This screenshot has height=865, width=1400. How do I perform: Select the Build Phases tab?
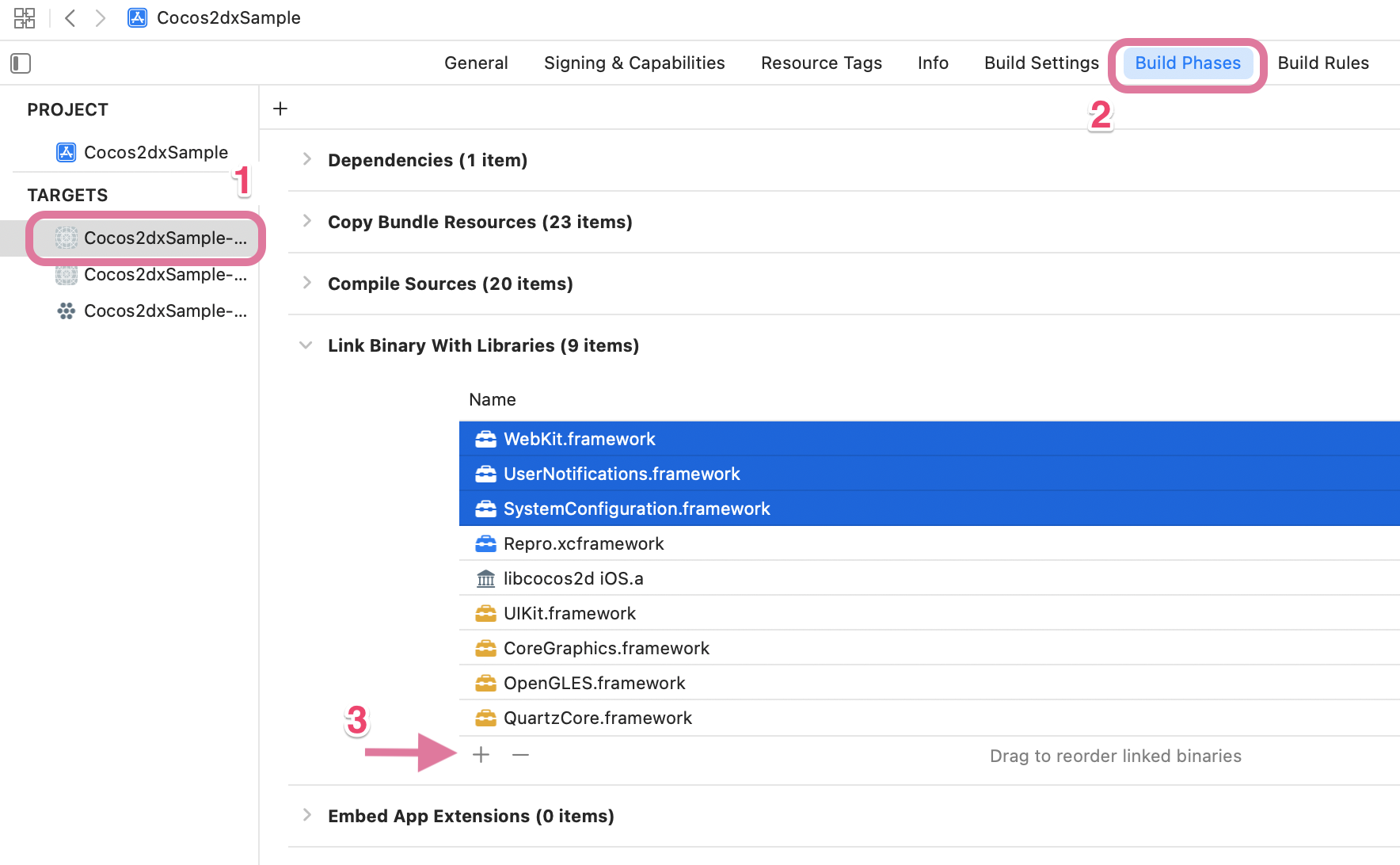[x=1188, y=63]
